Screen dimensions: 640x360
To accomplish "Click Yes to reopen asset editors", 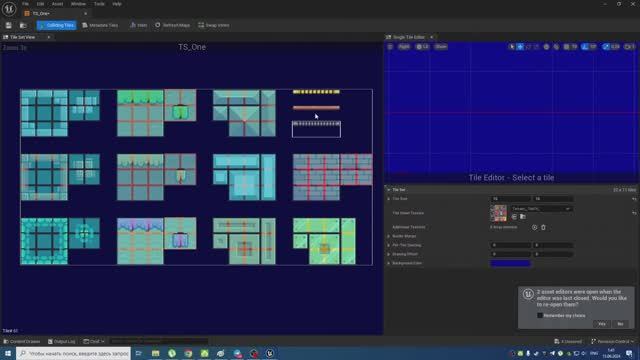I will click(x=602, y=324).
